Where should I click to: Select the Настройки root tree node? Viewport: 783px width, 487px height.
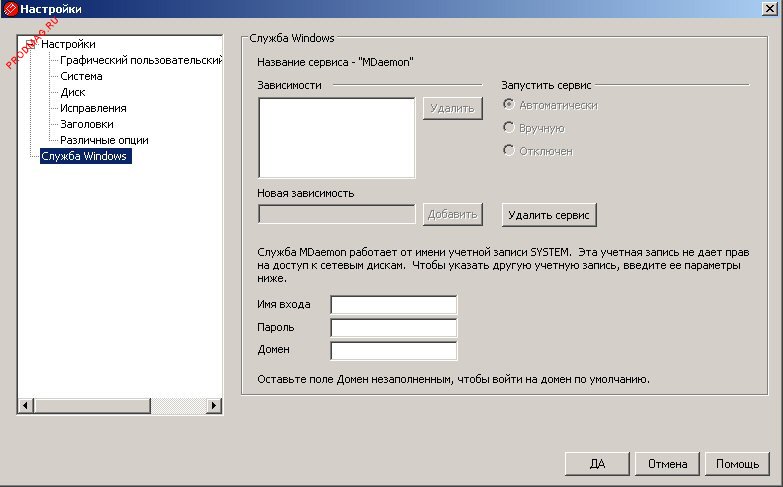pyautogui.click(x=68, y=44)
